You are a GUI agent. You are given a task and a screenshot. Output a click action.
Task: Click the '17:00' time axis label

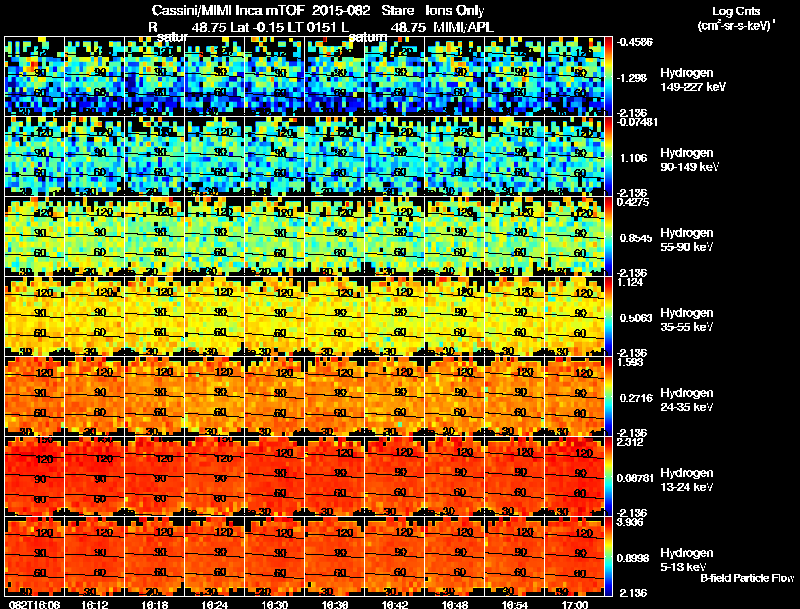[574, 604]
